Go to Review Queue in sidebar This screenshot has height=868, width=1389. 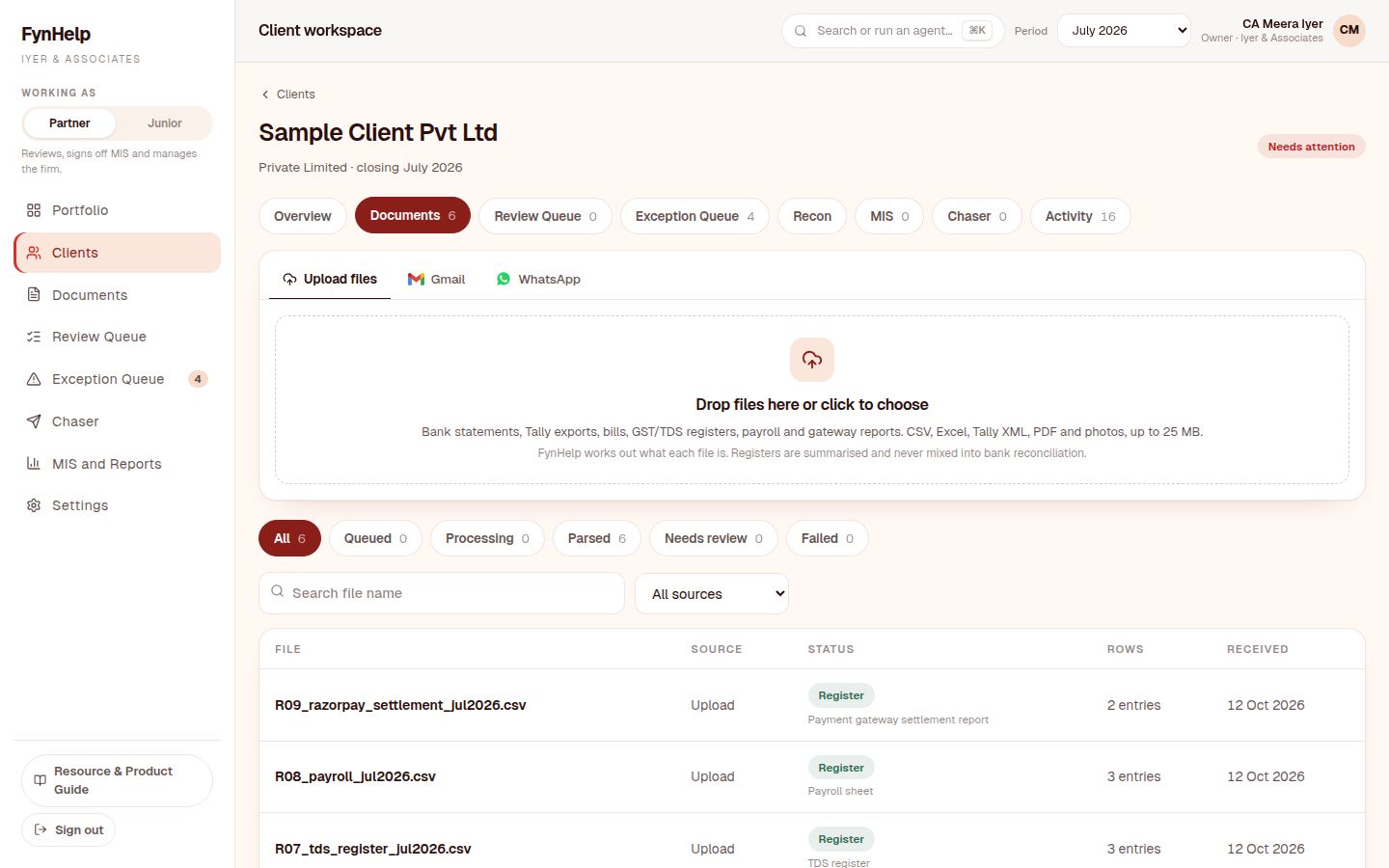coord(117,337)
